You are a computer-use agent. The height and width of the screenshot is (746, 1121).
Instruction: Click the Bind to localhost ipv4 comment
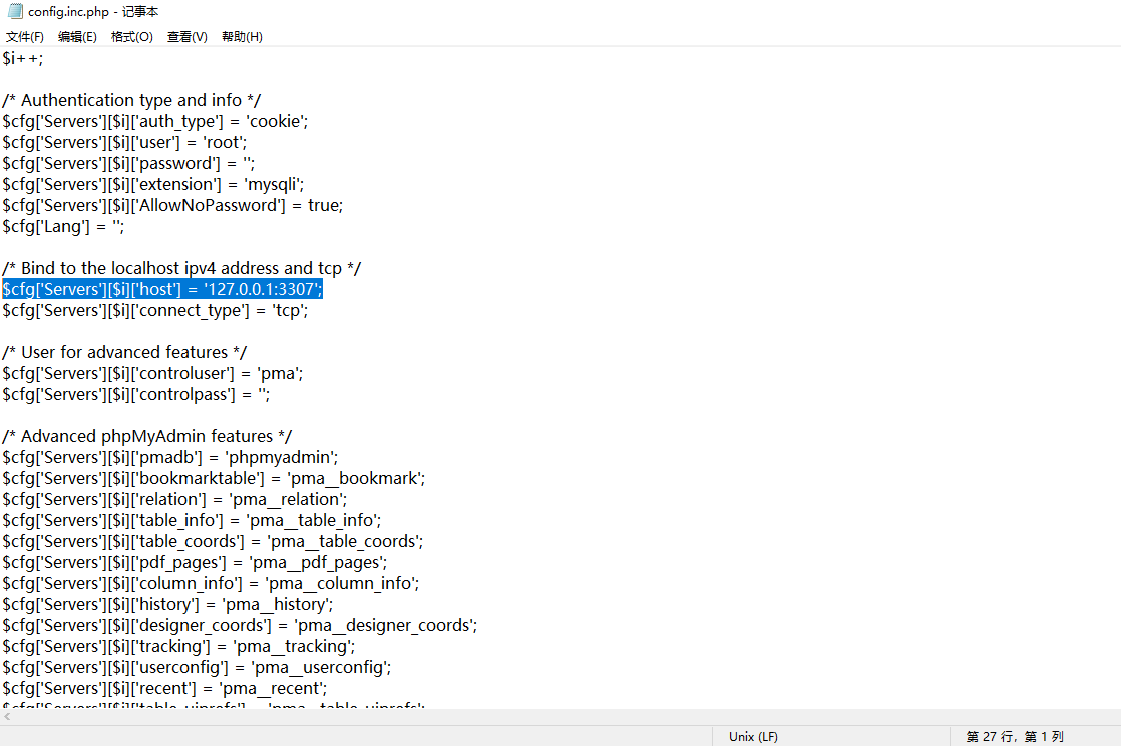(182, 268)
